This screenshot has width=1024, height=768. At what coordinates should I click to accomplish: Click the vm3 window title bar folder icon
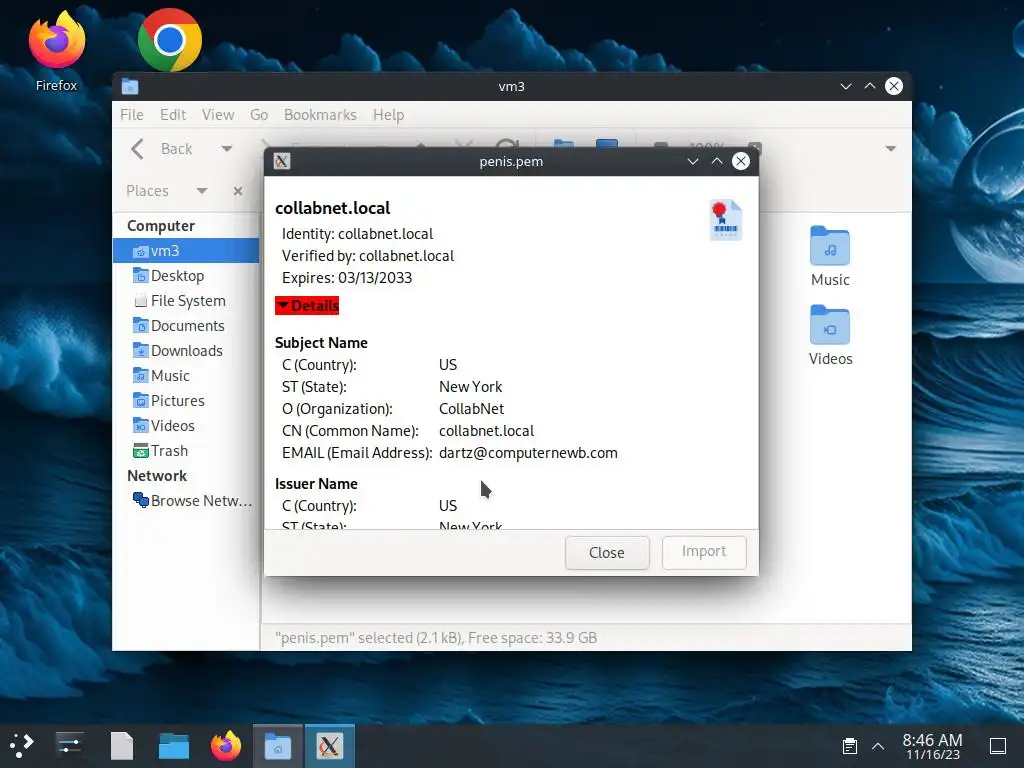point(130,86)
